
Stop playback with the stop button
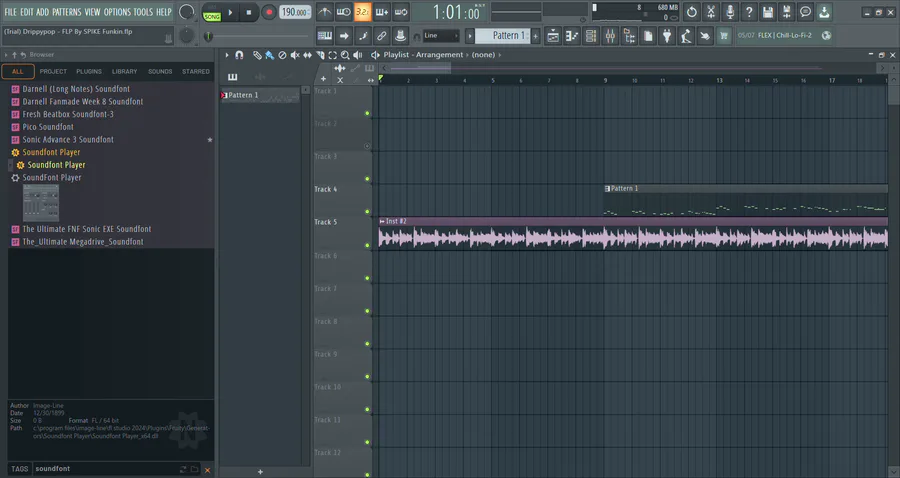tap(249, 12)
